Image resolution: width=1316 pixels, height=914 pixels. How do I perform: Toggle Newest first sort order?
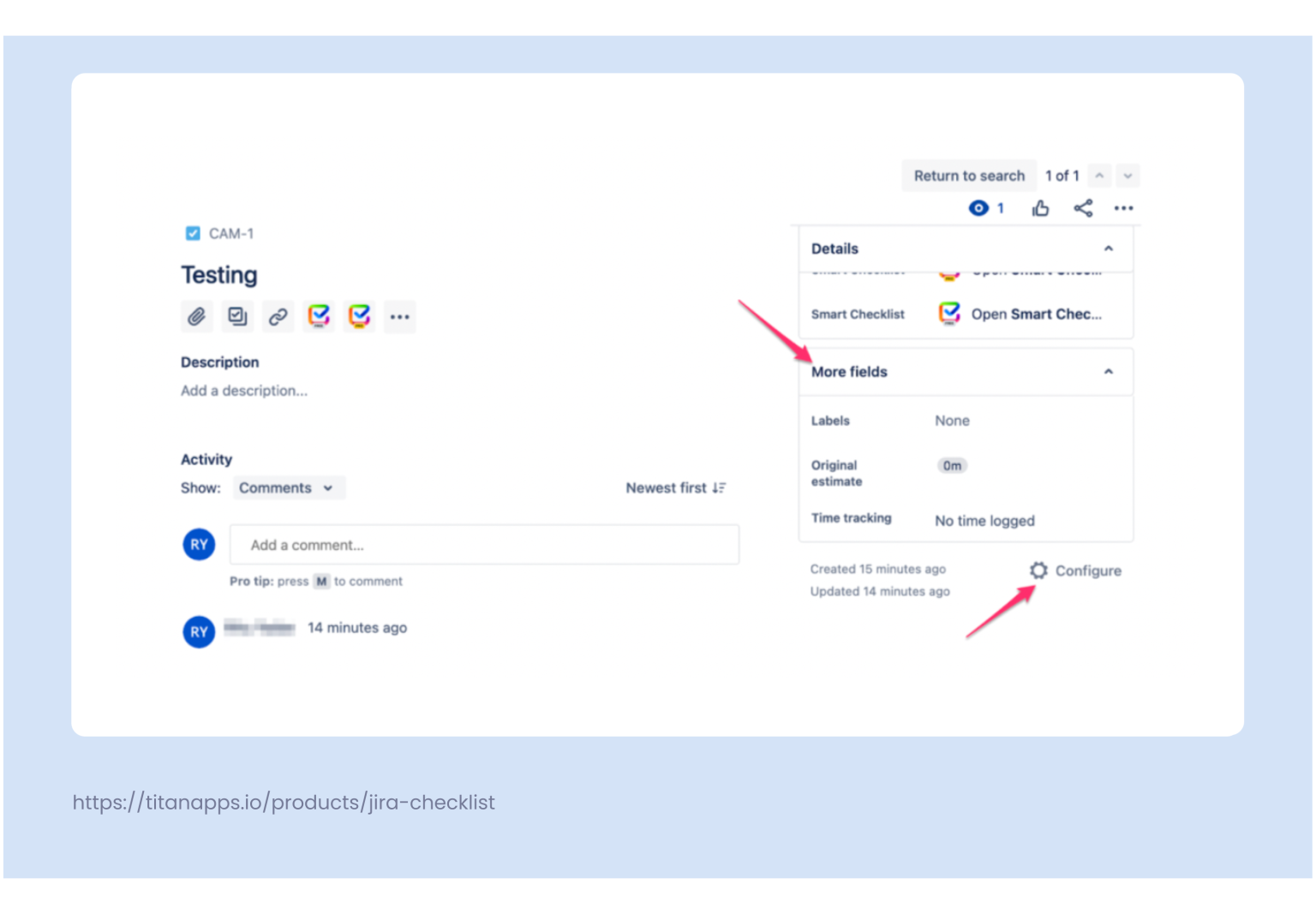pyautogui.click(x=676, y=487)
